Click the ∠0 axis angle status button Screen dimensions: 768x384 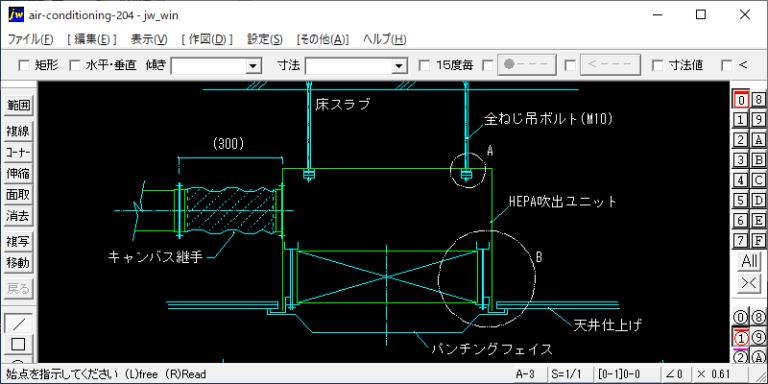click(676, 374)
